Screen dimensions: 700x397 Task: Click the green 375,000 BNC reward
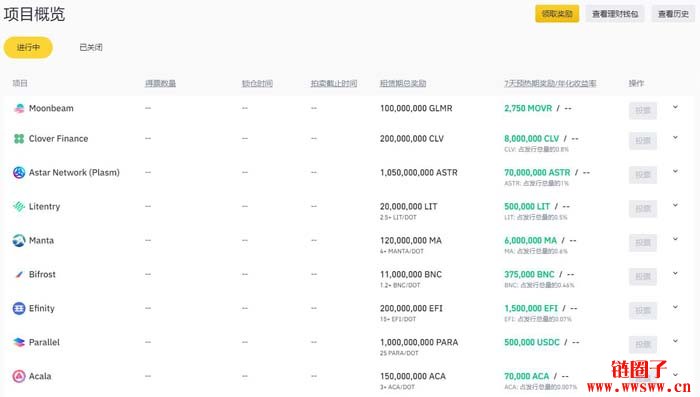tap(529, 275)
